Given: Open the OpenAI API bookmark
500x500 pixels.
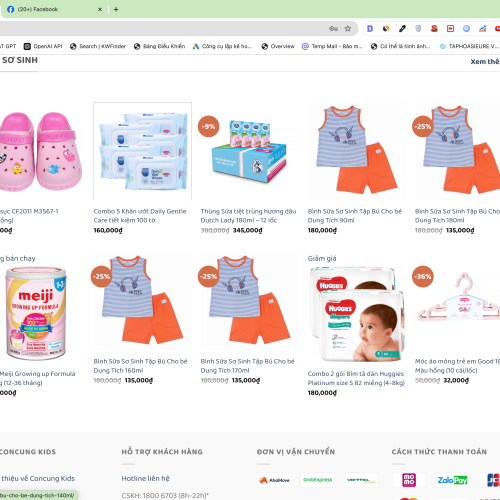Looking at the screenshot, I should tap(43, 46).
